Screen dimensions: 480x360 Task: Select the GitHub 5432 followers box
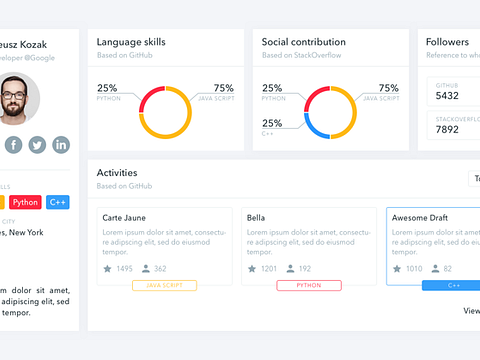coord(454,91)
